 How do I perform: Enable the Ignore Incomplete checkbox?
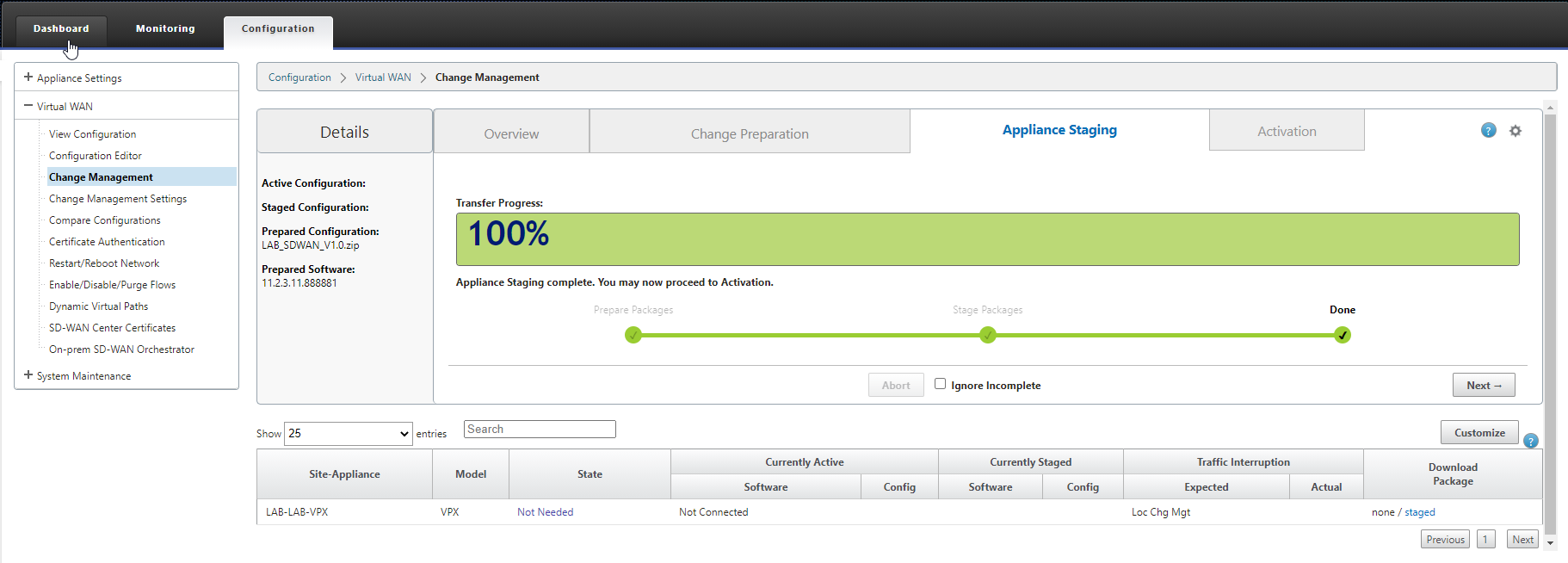click(x=940, y=384)
